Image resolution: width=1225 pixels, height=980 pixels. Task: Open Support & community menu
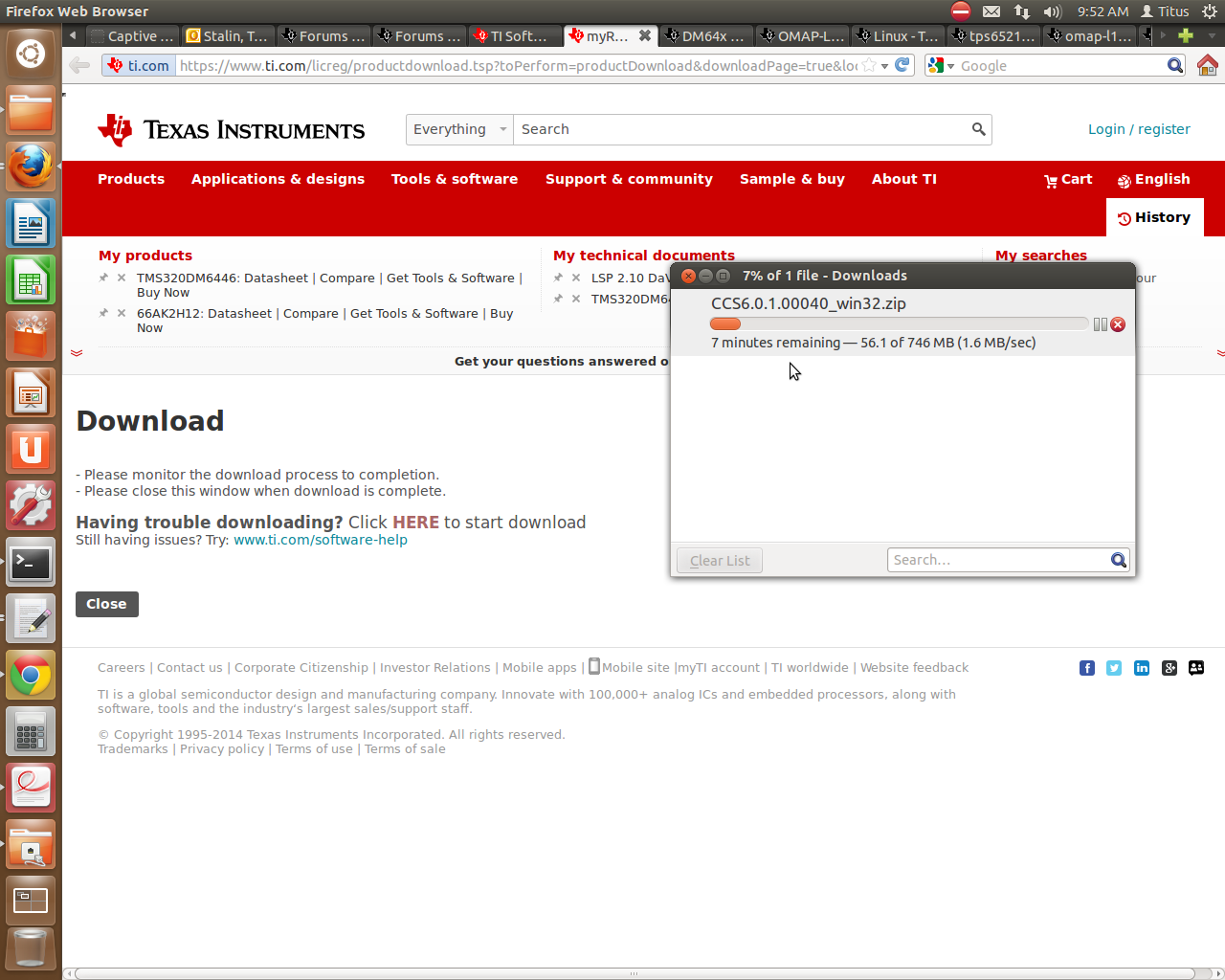click(629, 179)
